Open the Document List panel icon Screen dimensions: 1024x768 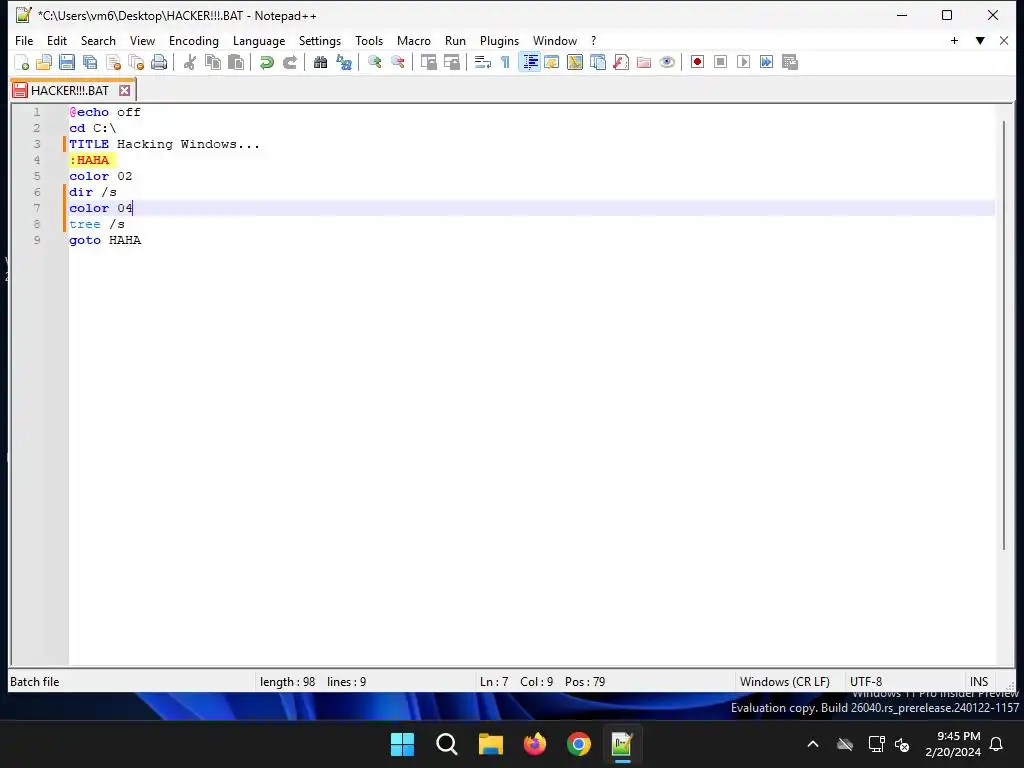(598, 62)
